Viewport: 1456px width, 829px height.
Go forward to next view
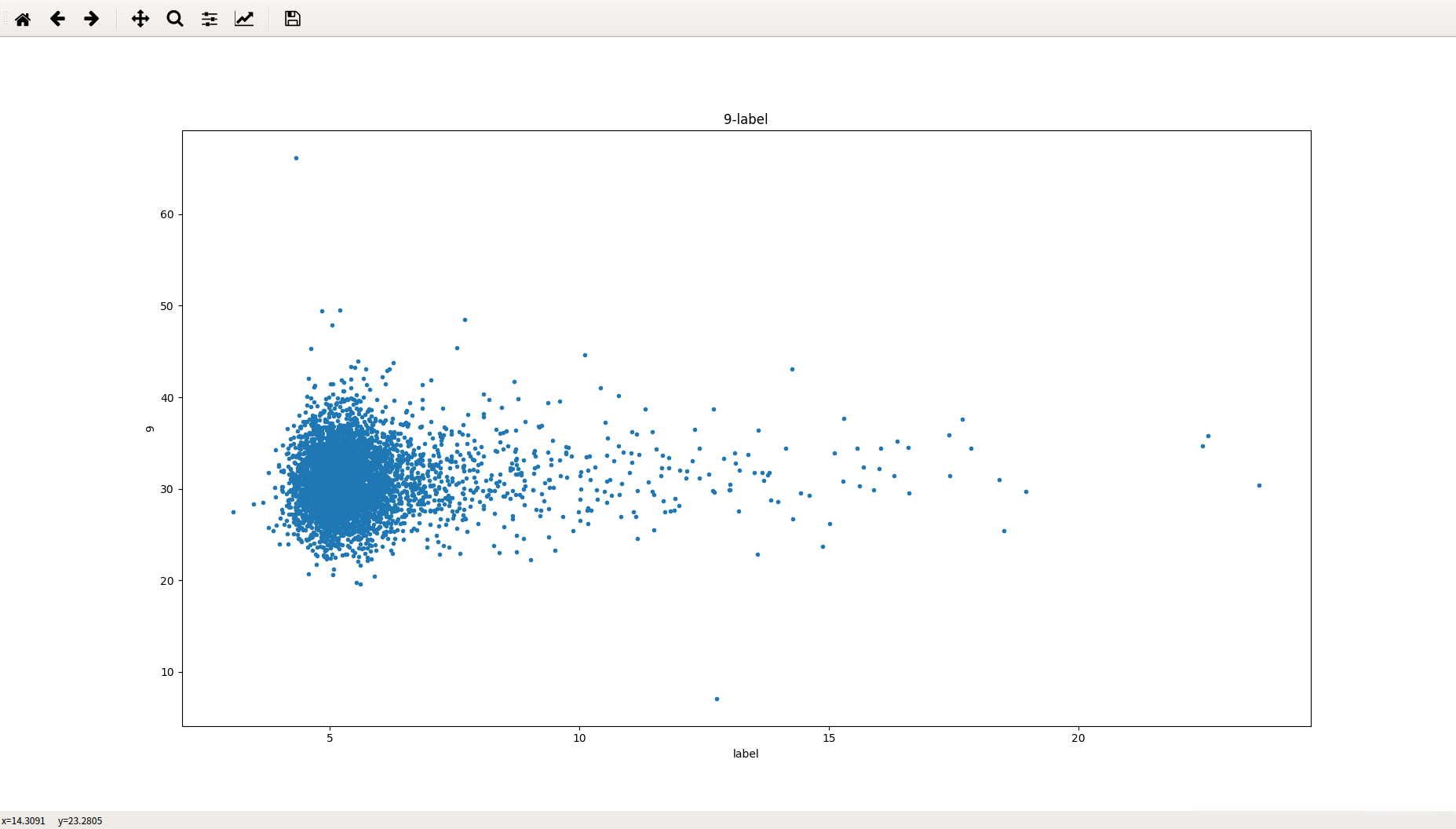92,19
